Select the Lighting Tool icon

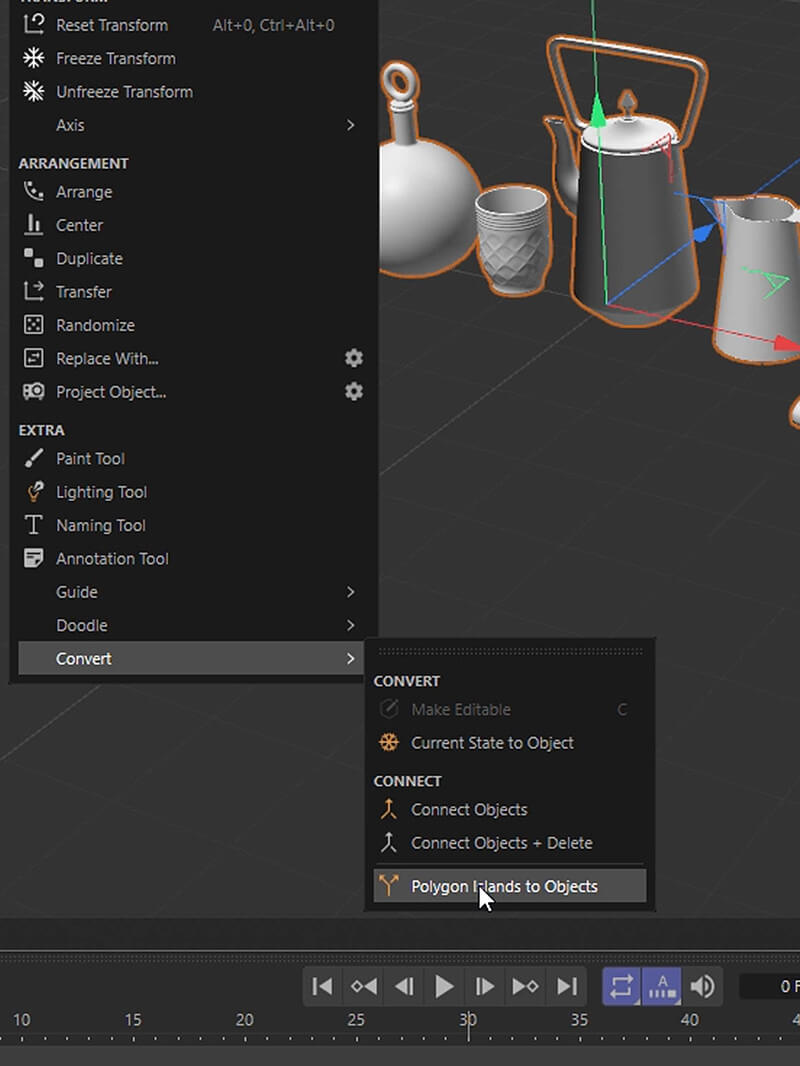34,492
